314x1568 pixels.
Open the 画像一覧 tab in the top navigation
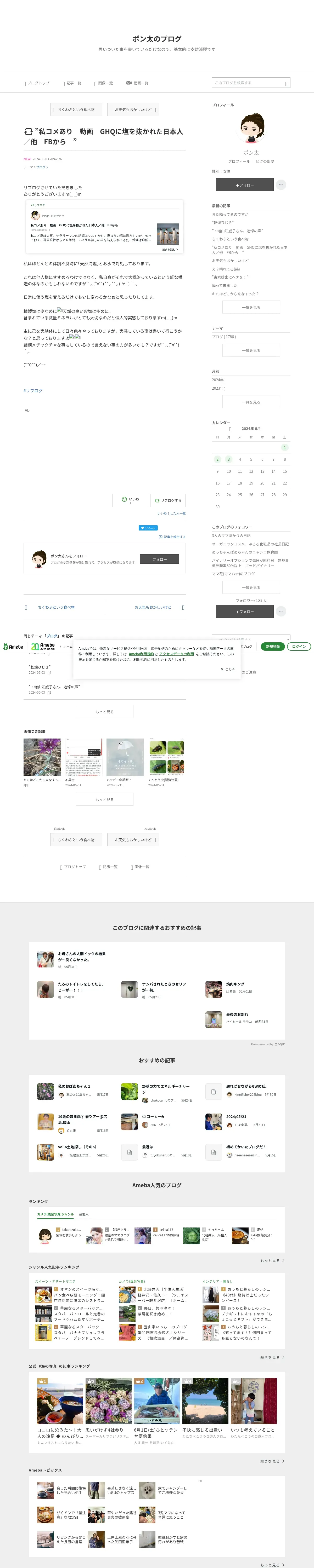click(104, 83)
